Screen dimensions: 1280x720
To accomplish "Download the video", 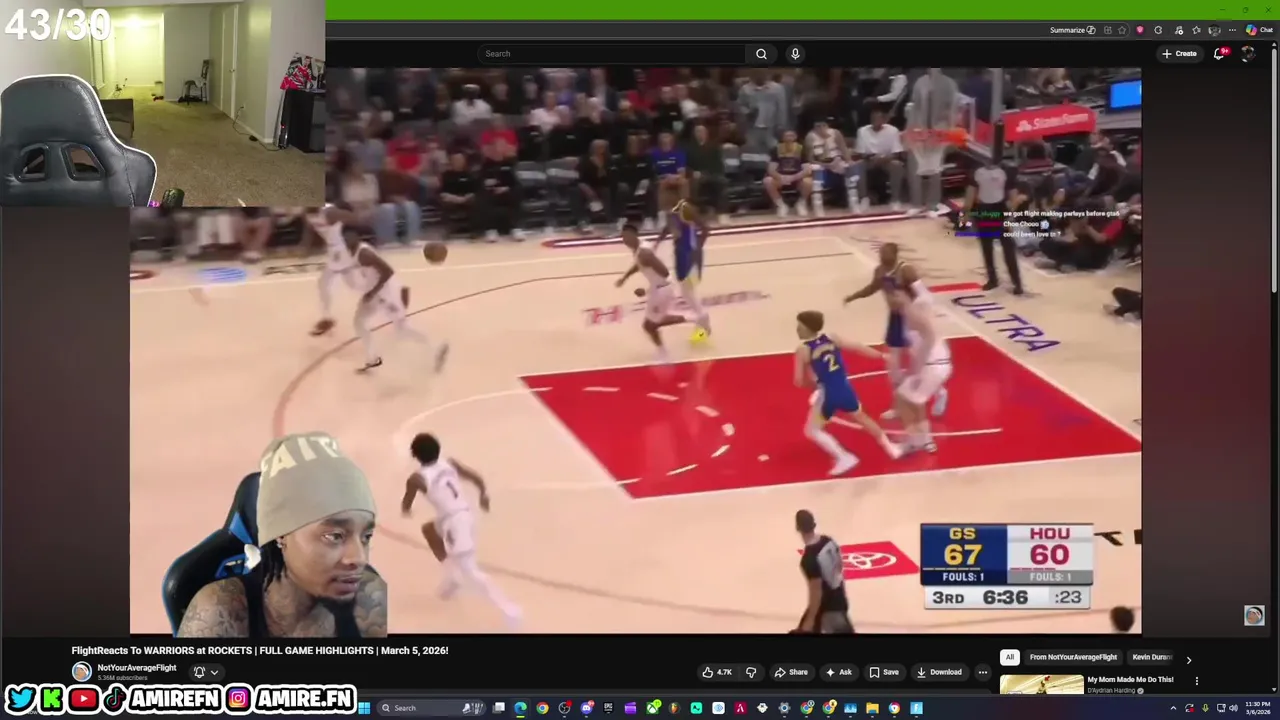I will 940,672.
